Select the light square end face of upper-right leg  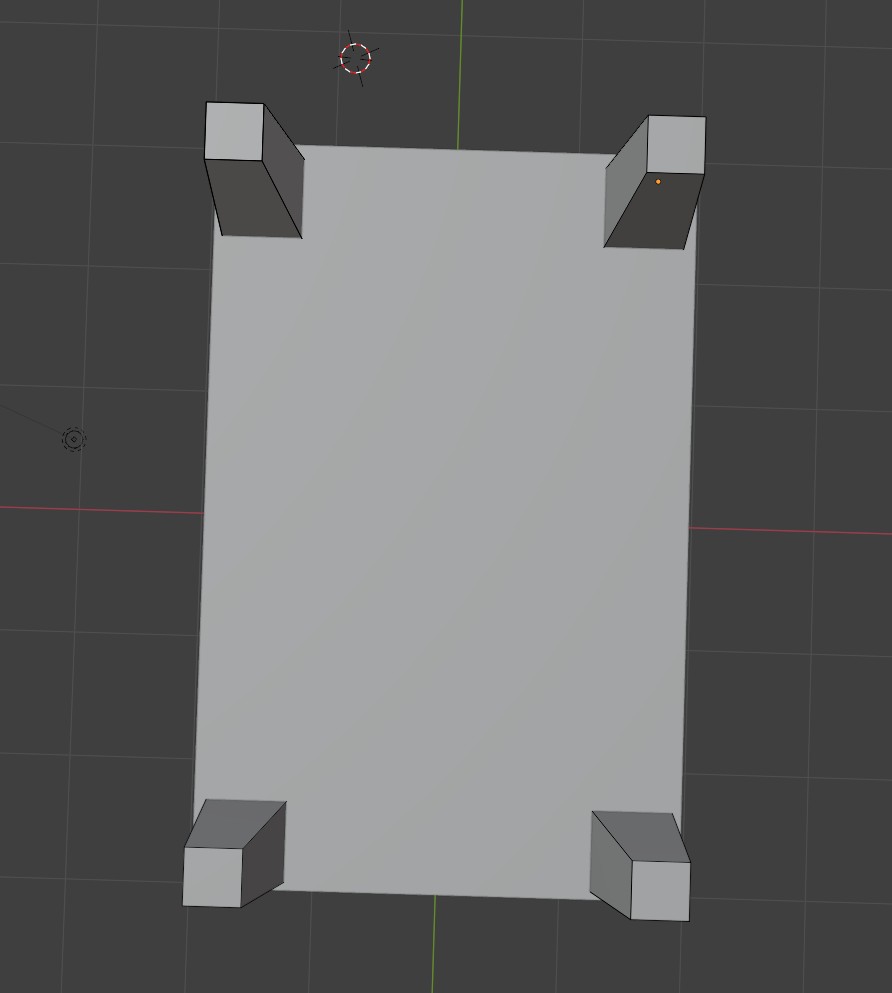tap(676, 145)
